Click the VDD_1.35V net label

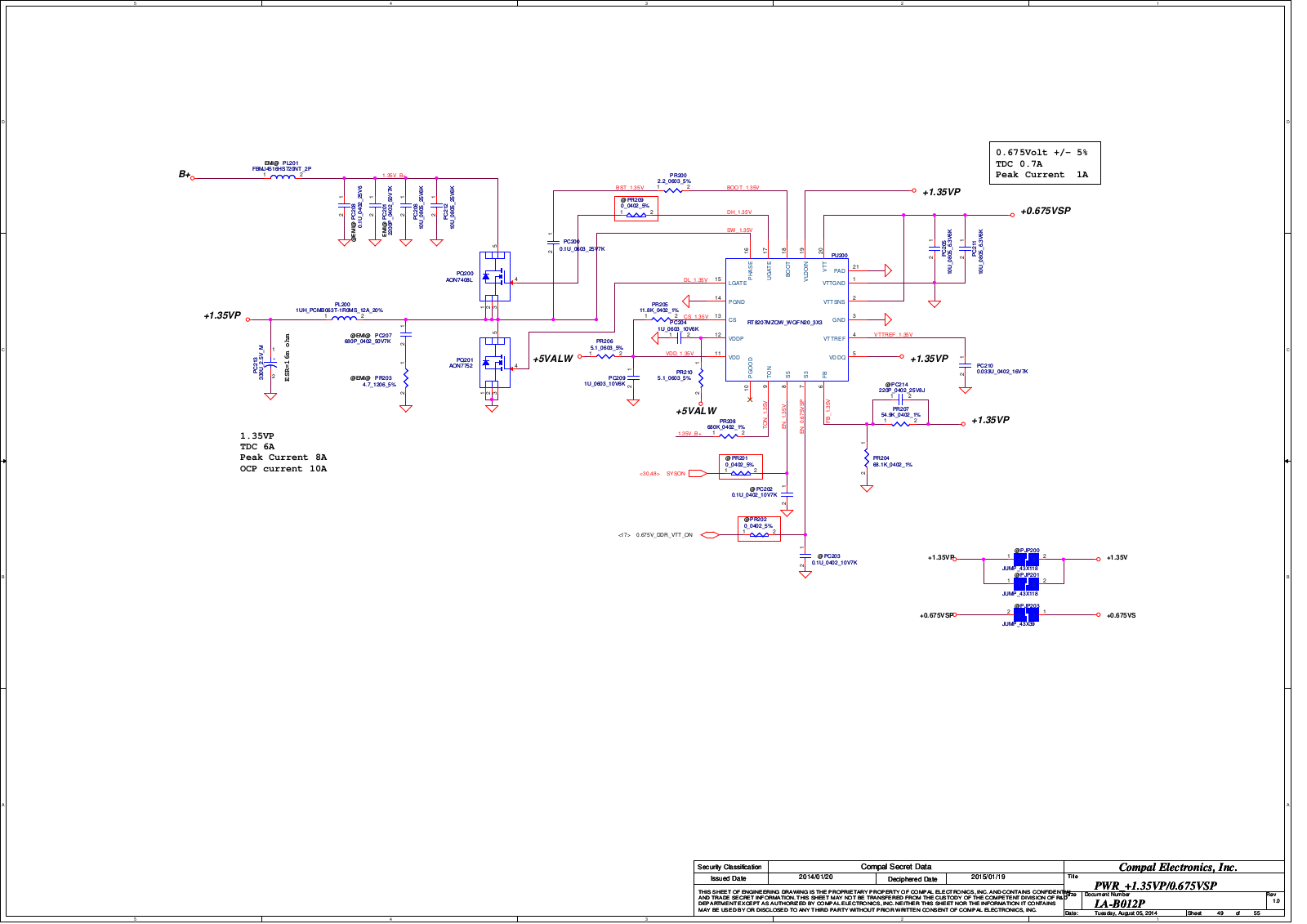coord(680,354)
